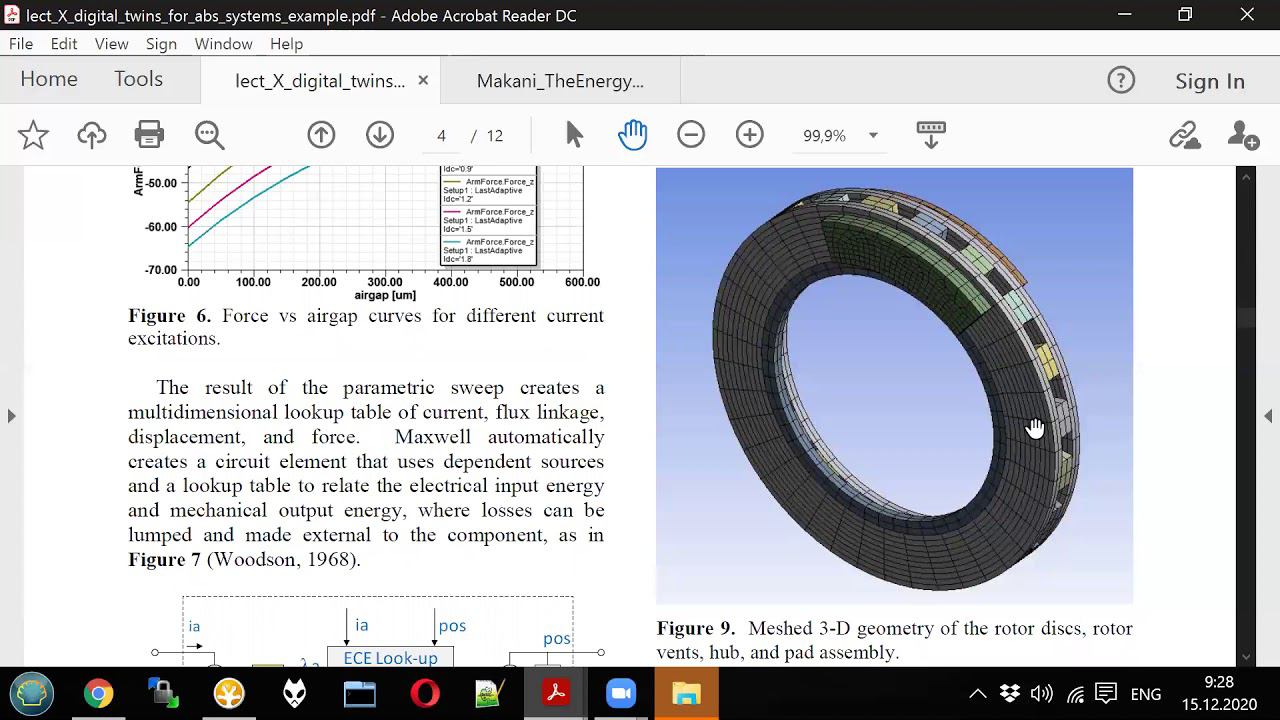This screenshot has width=1280, height=720.
Task: Zoom out with minus button
Action: pos(691,135)
